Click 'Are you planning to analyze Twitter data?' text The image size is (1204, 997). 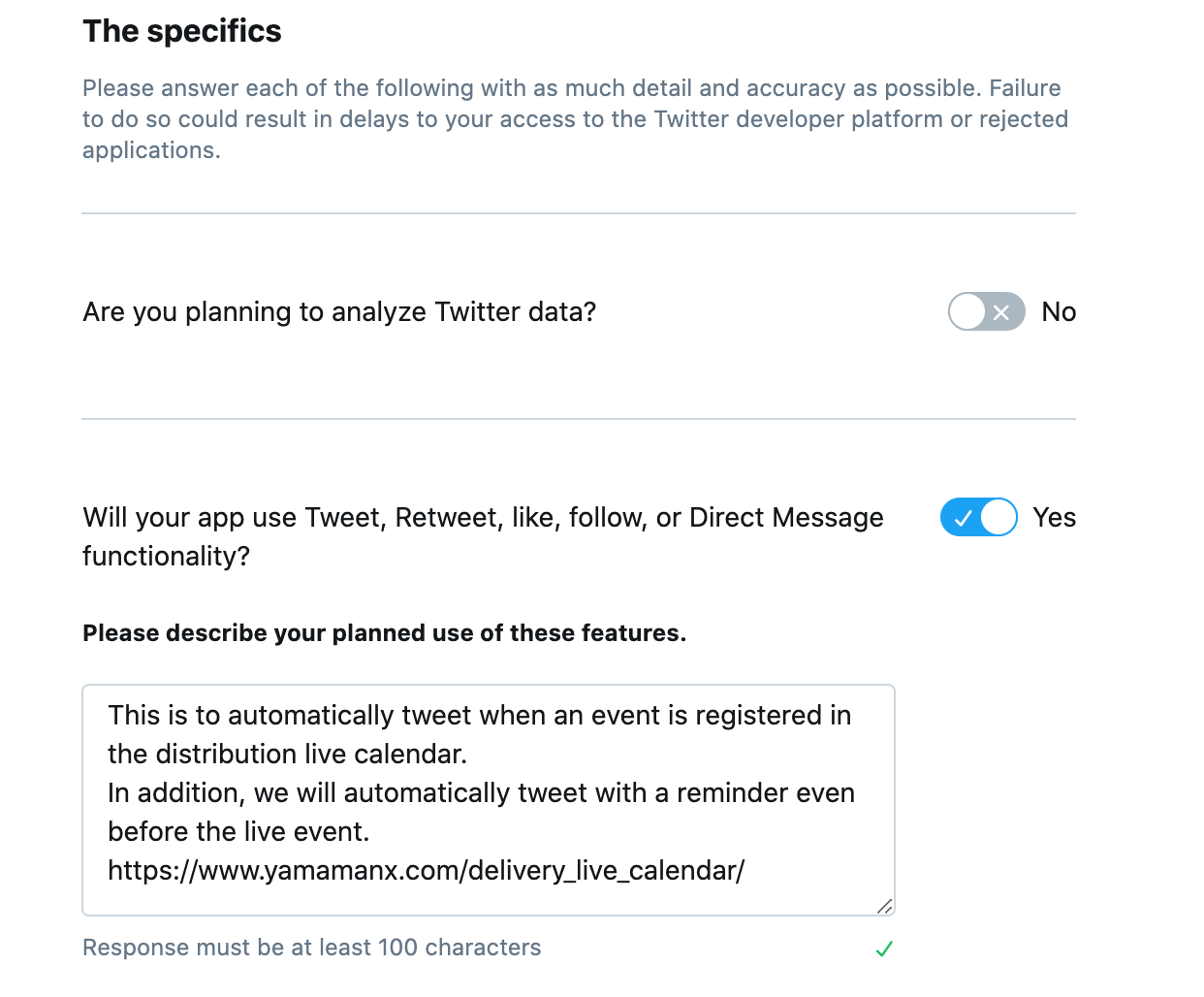pyautogui.click(x=339, y=311)
